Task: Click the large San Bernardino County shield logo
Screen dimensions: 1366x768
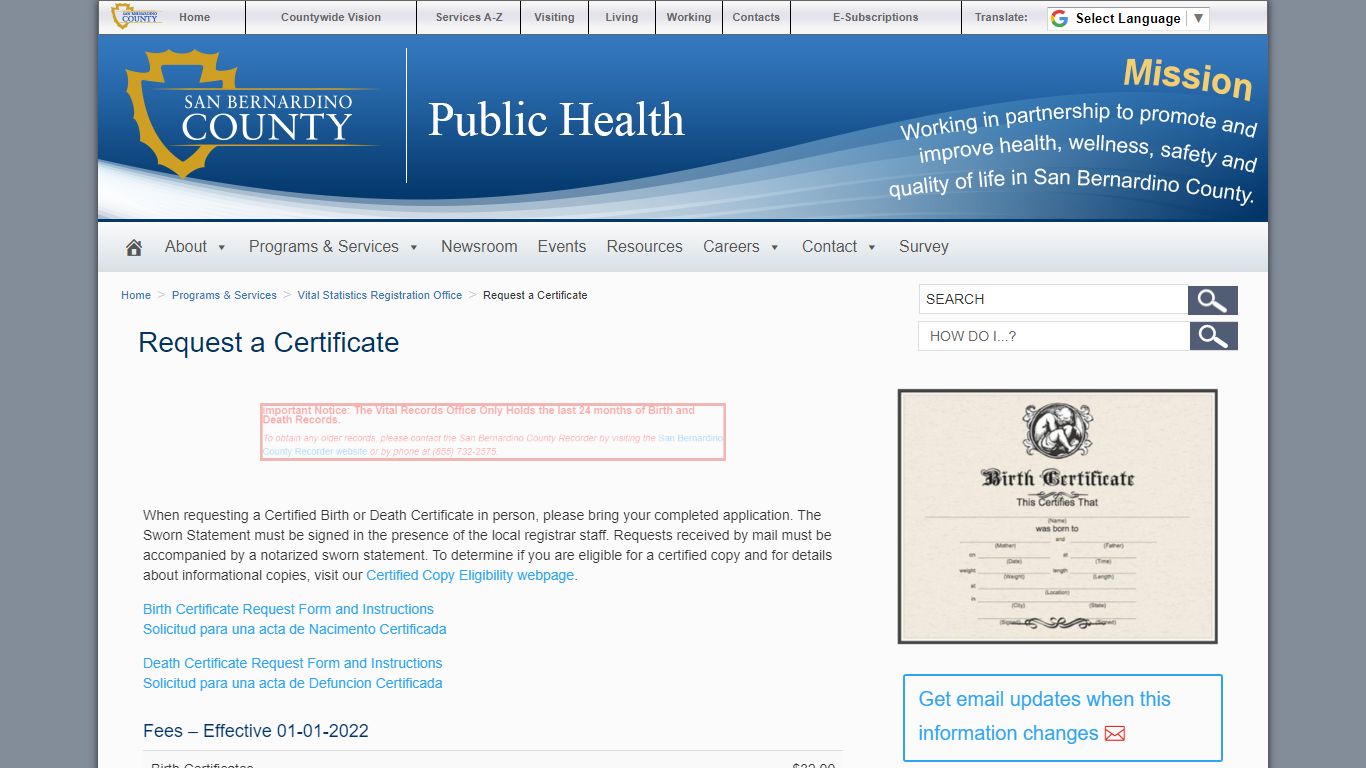Action: pyautogui.click(x=250, y=114)
